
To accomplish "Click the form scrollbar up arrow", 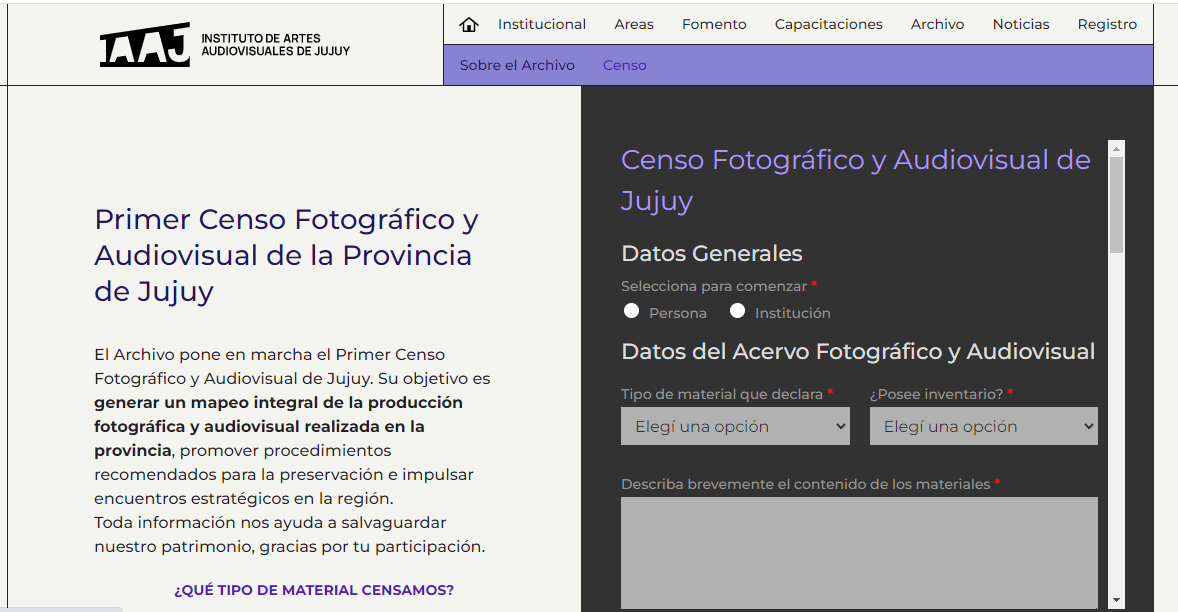I will click(1117, 148).
